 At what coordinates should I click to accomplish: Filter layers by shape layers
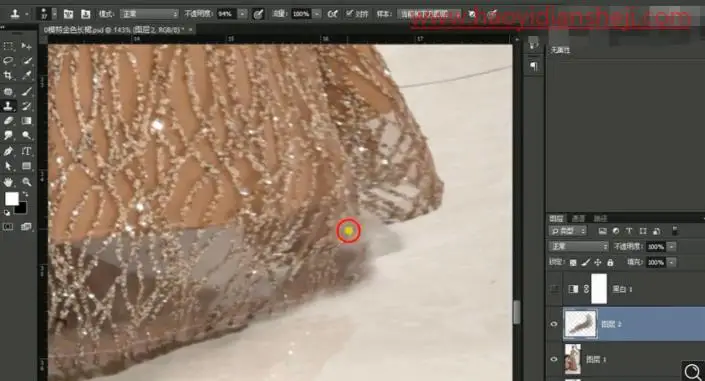[x=643, y=231]
